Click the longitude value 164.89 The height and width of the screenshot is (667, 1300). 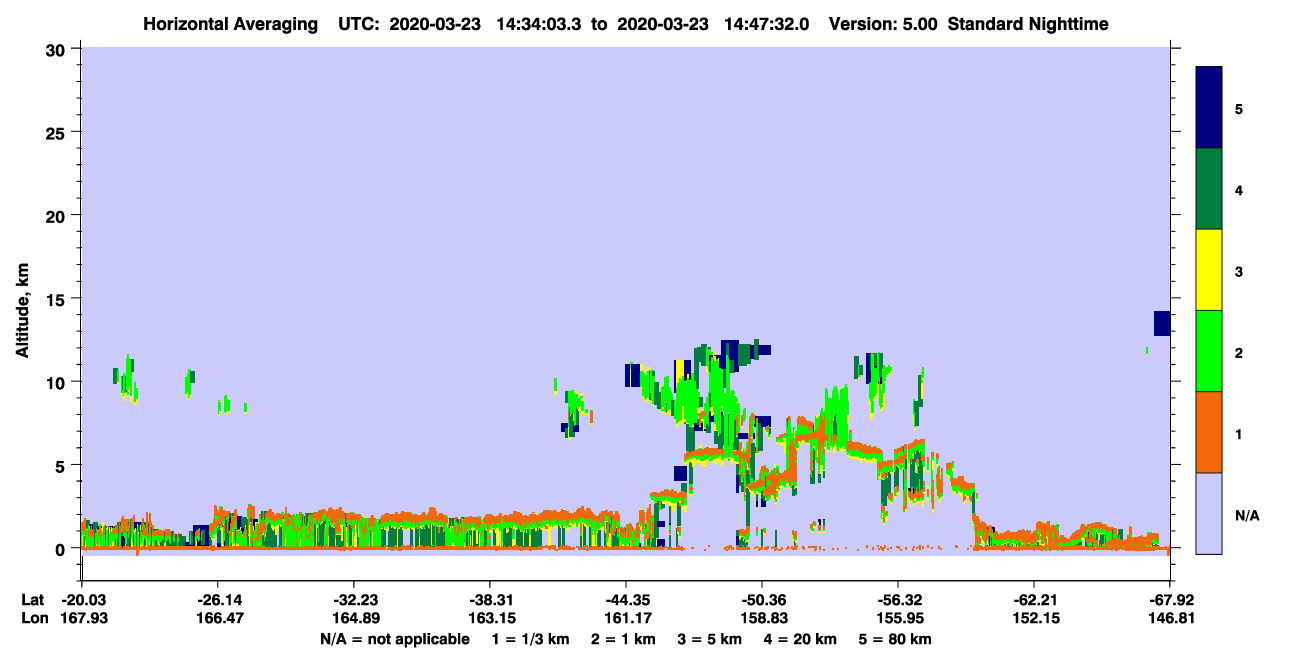click(x=354, y=619)
